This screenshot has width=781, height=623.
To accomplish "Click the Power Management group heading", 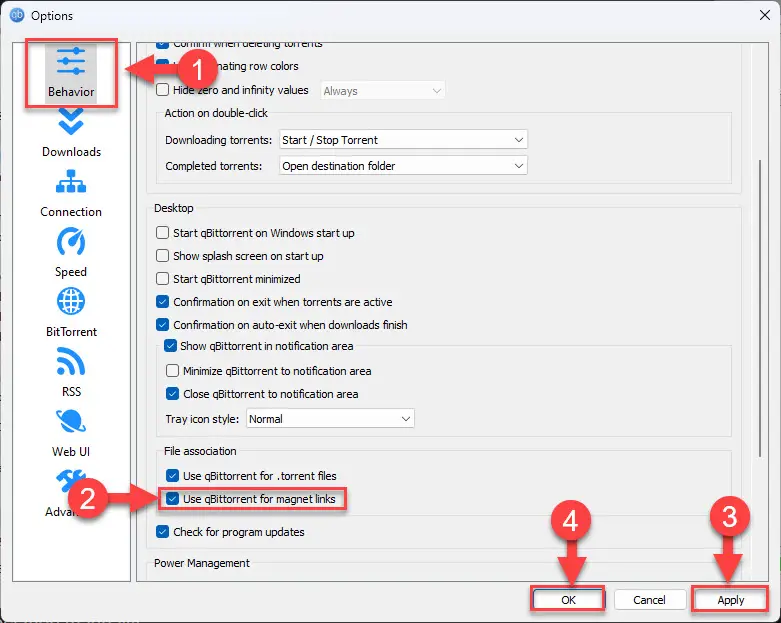I will tap(202, 563).
